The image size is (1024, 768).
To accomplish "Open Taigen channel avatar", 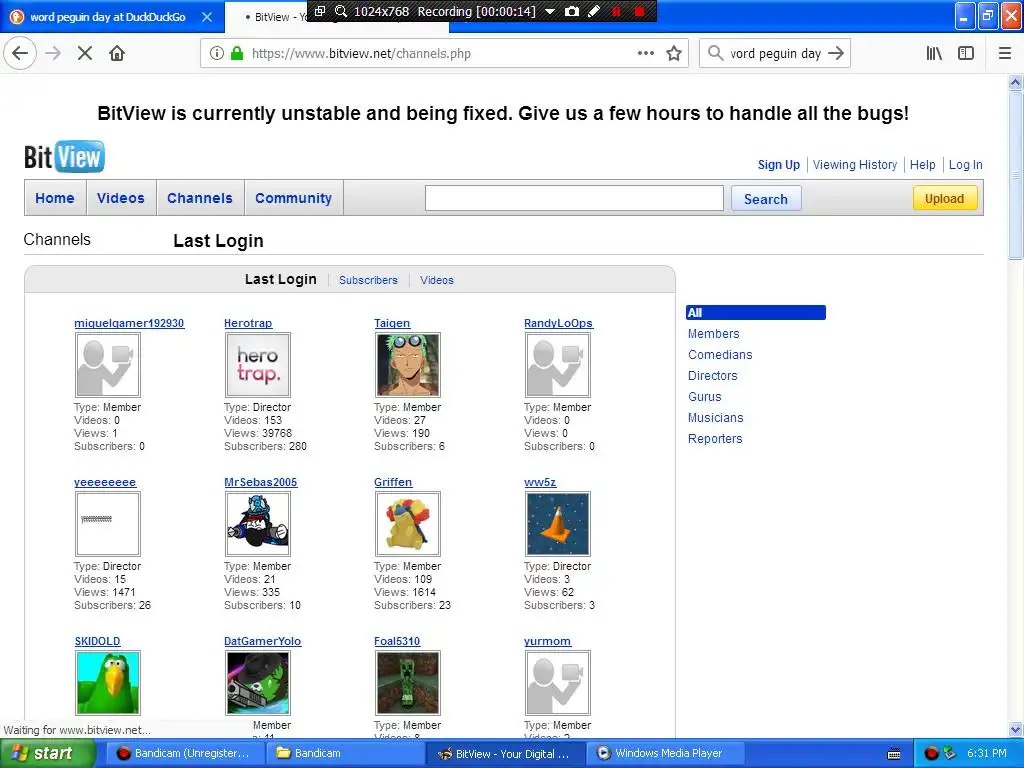I will point(408,364).
